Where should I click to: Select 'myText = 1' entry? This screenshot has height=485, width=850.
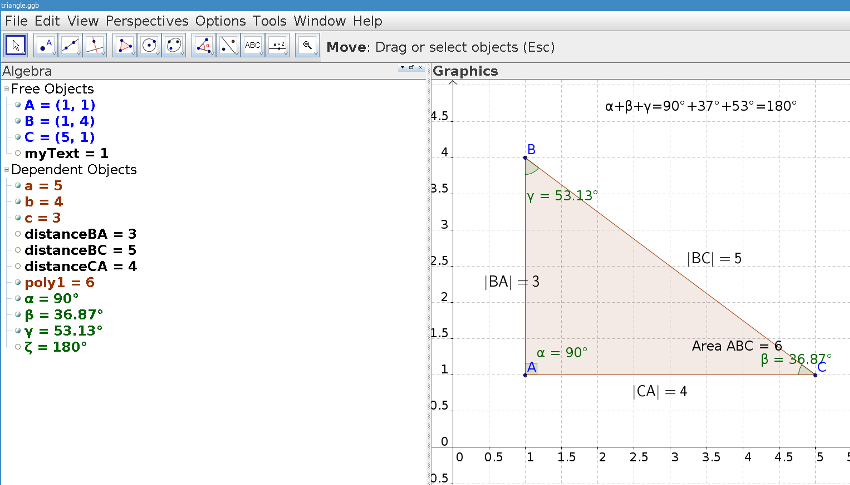tap(66, 153)
